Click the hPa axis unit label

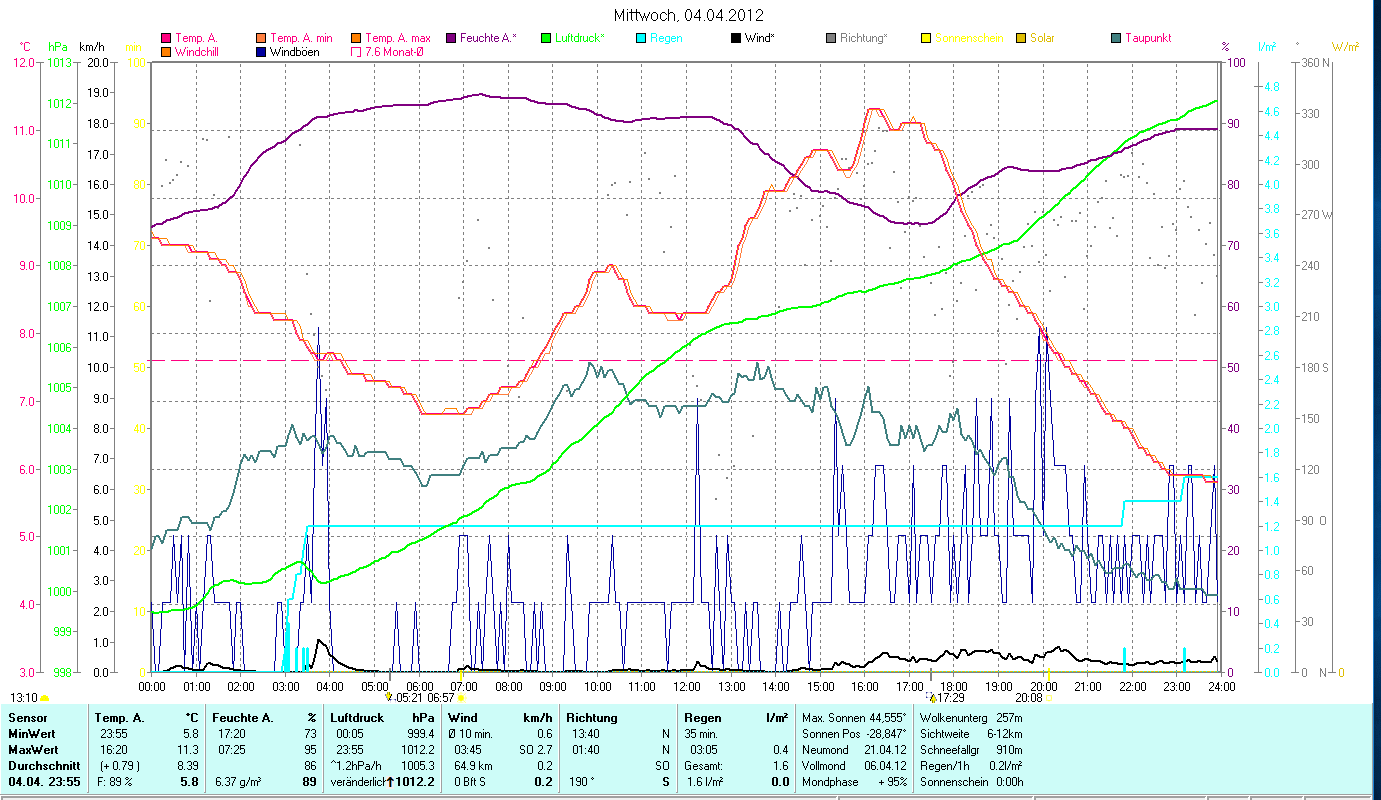pos(57,47)
